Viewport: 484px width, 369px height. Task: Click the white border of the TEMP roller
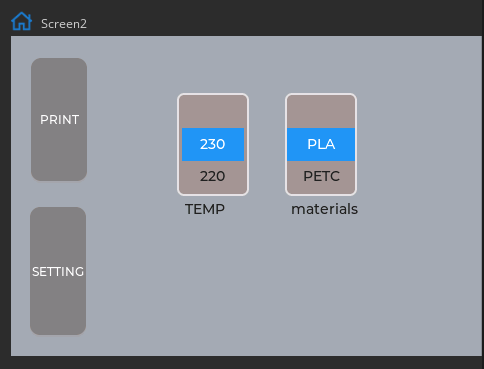178,144
